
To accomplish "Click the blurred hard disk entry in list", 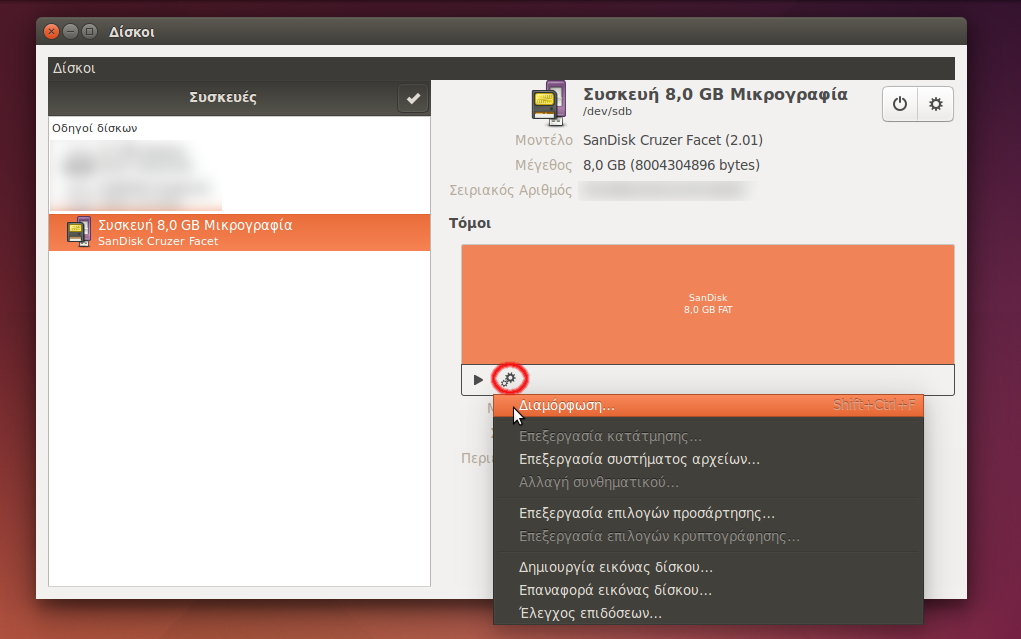I will pyautogui.click(x=137, y=174).
